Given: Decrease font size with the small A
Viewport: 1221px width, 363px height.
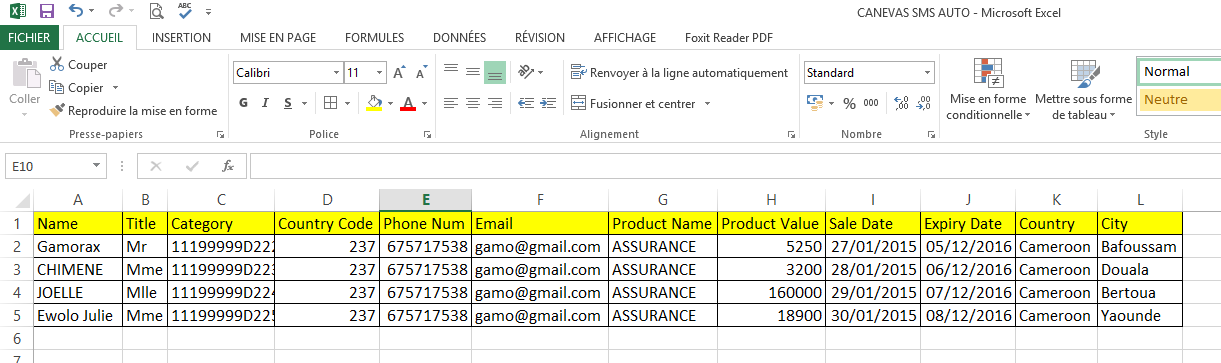Looking at the screenshot, I should pyautogui.click(x=421, y=73).
